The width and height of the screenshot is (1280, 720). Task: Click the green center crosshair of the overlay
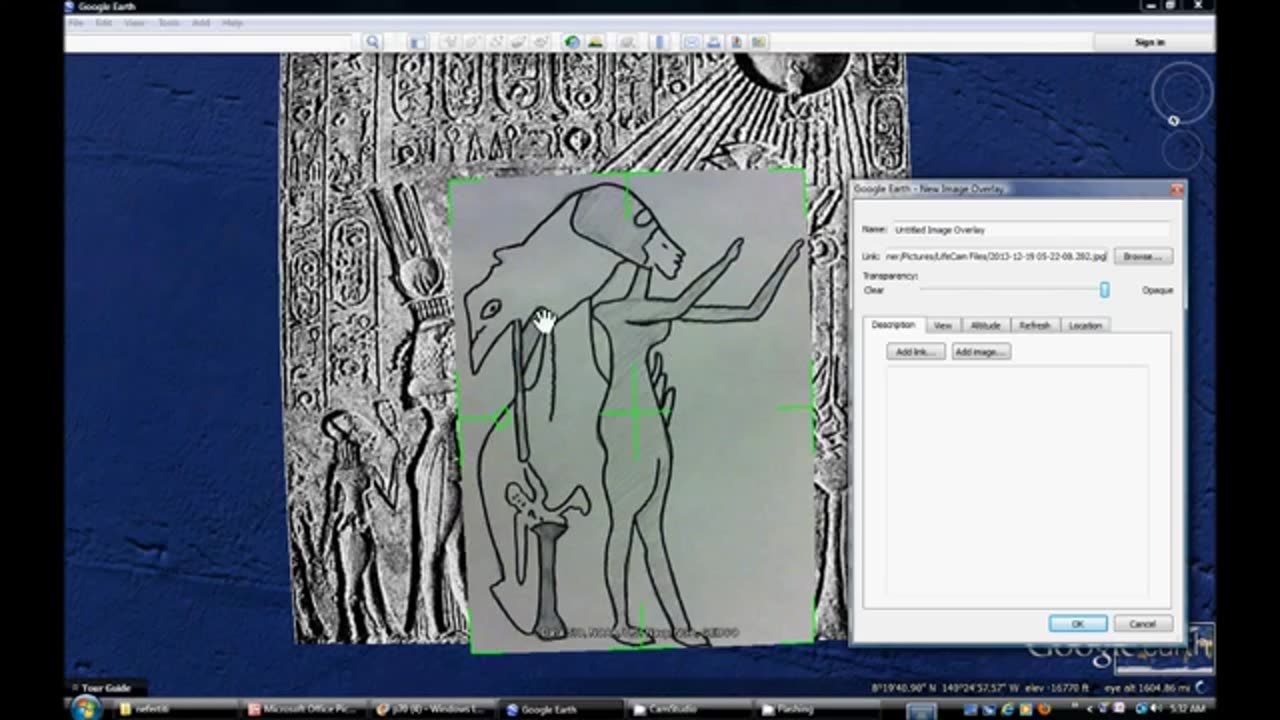[634, 410]
